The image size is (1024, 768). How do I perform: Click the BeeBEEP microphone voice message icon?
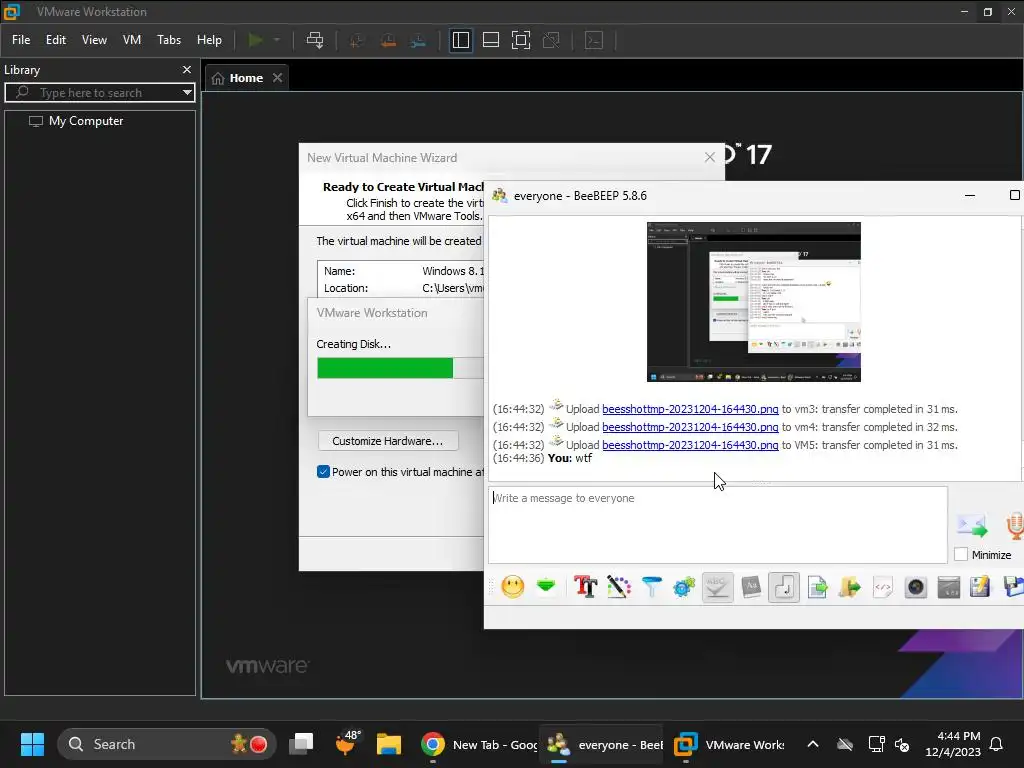pyautogui.click(x=1016, y=526)
